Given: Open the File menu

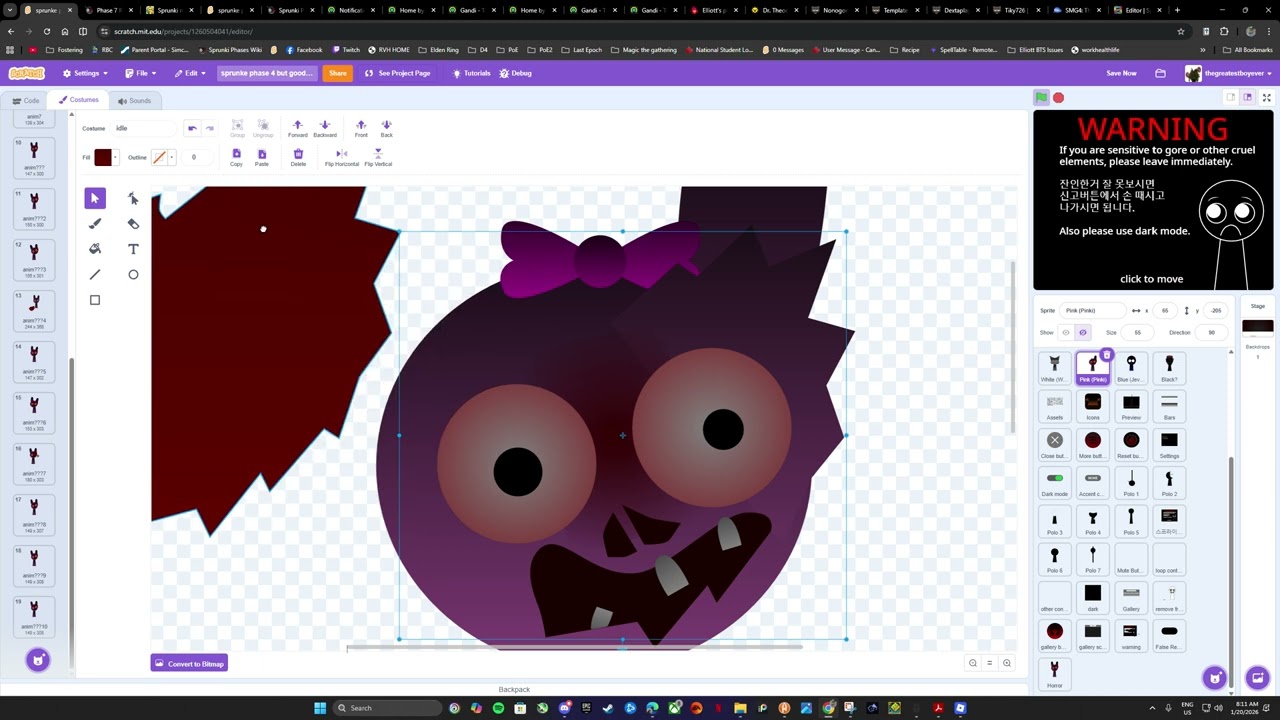Looking at the screenshot, I should coord(140,73).
